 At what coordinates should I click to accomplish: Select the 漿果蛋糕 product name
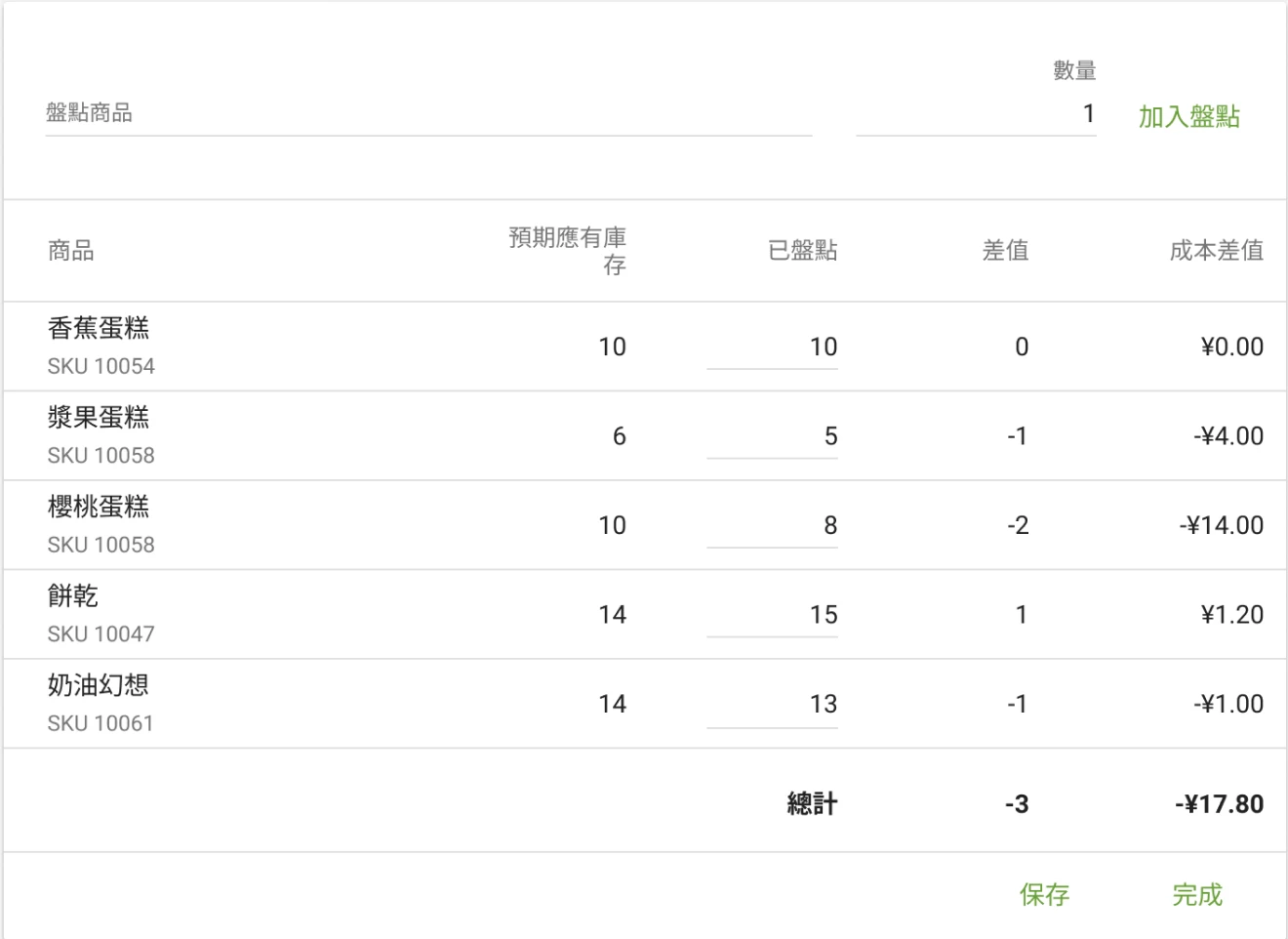coord(99,418)
